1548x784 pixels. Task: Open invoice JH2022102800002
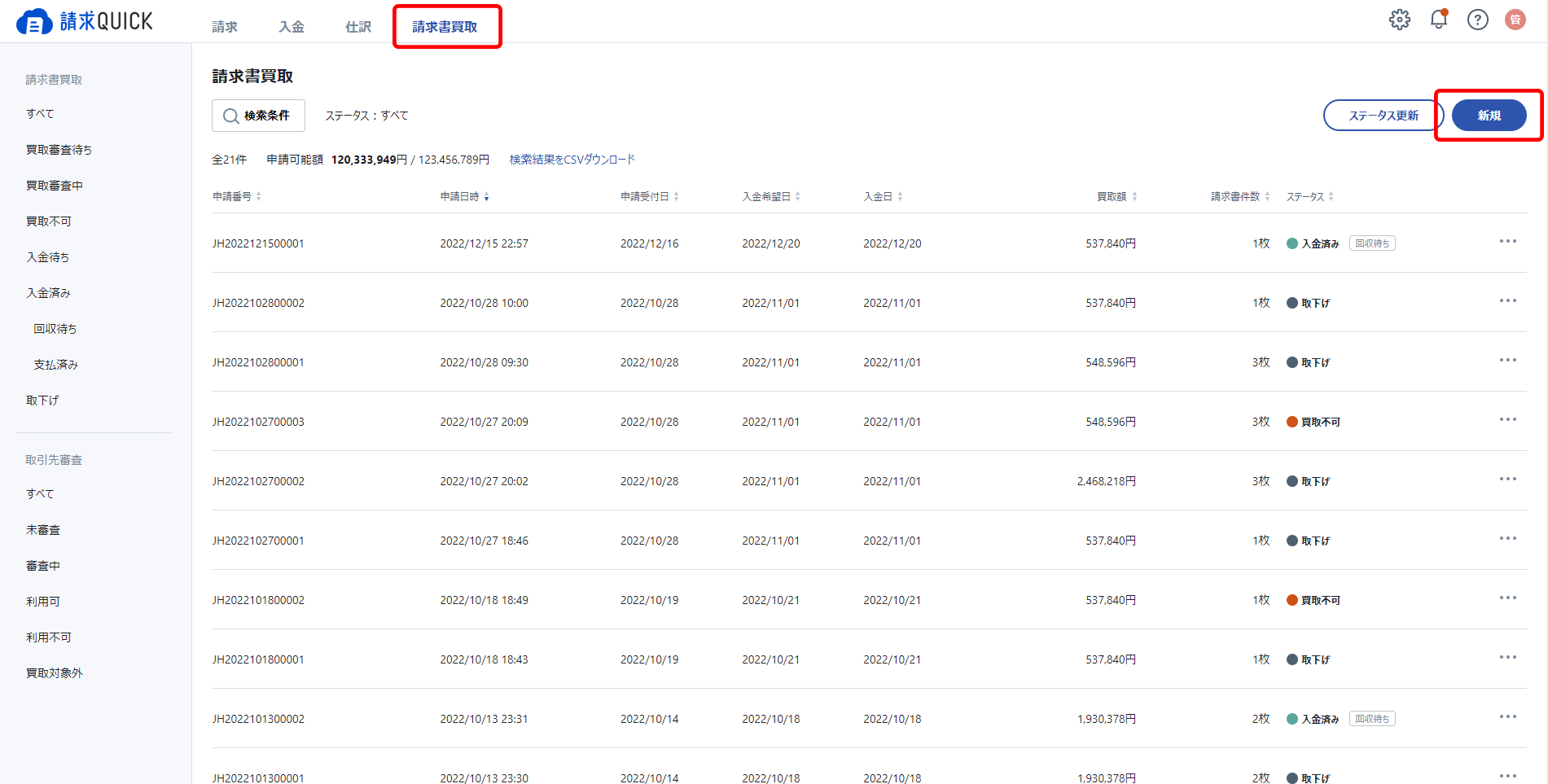click(x=258, y=302)
